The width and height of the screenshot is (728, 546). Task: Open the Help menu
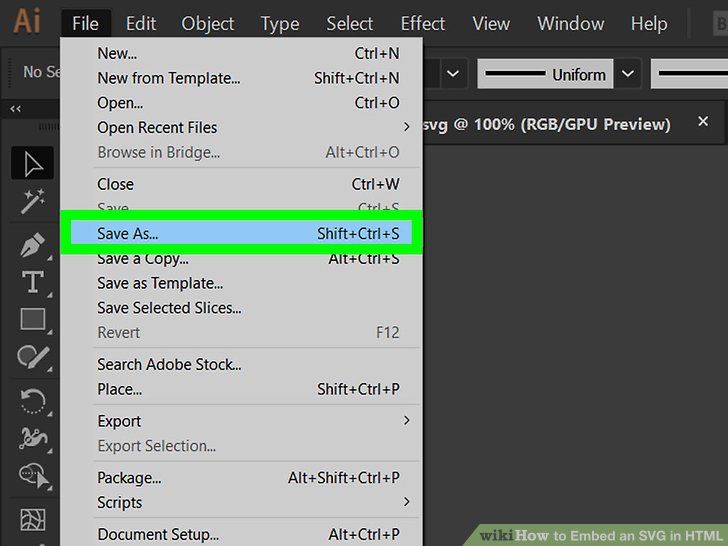point(649,23)
